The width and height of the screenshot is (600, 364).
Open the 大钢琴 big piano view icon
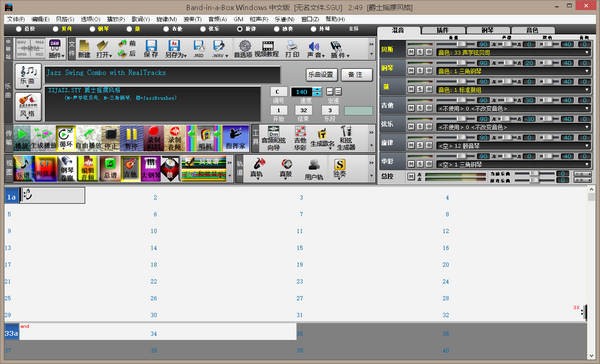150,169
